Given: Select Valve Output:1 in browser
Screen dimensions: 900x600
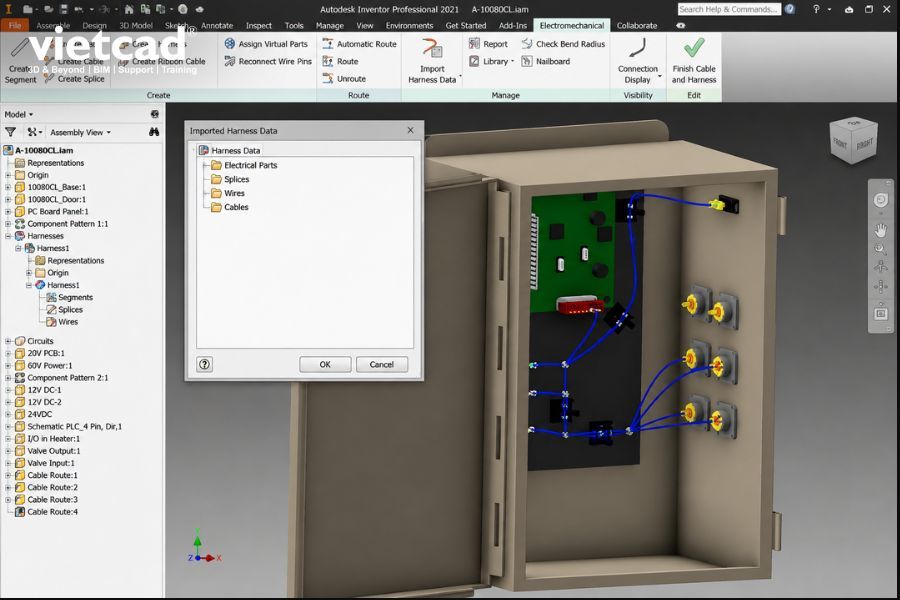Looking at the screenshot, I should 48,451.
